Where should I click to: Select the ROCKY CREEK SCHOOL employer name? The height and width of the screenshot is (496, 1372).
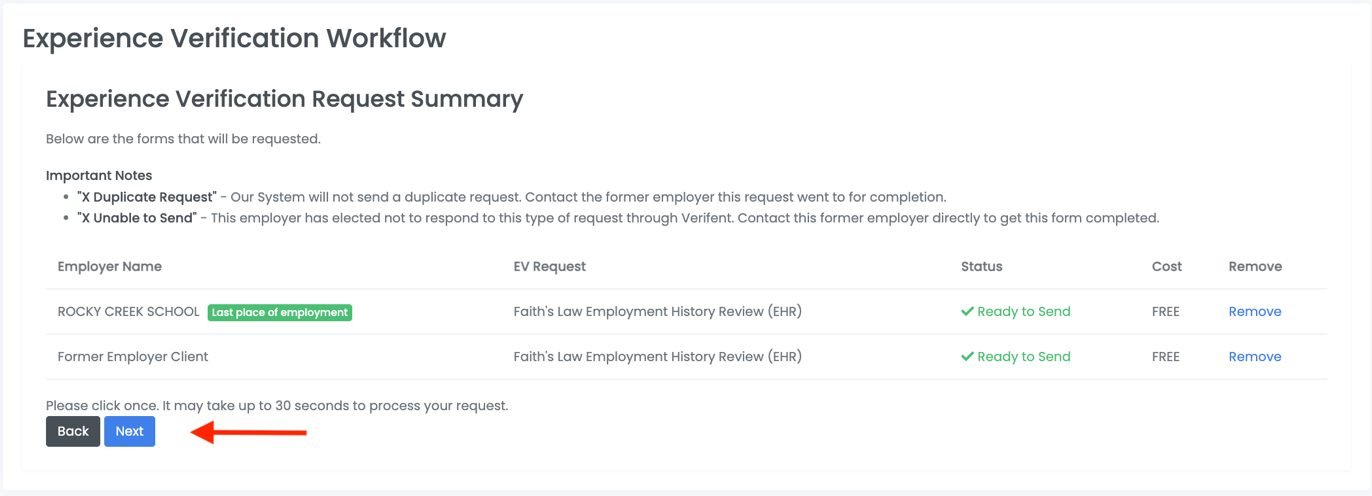coord(128,312)
